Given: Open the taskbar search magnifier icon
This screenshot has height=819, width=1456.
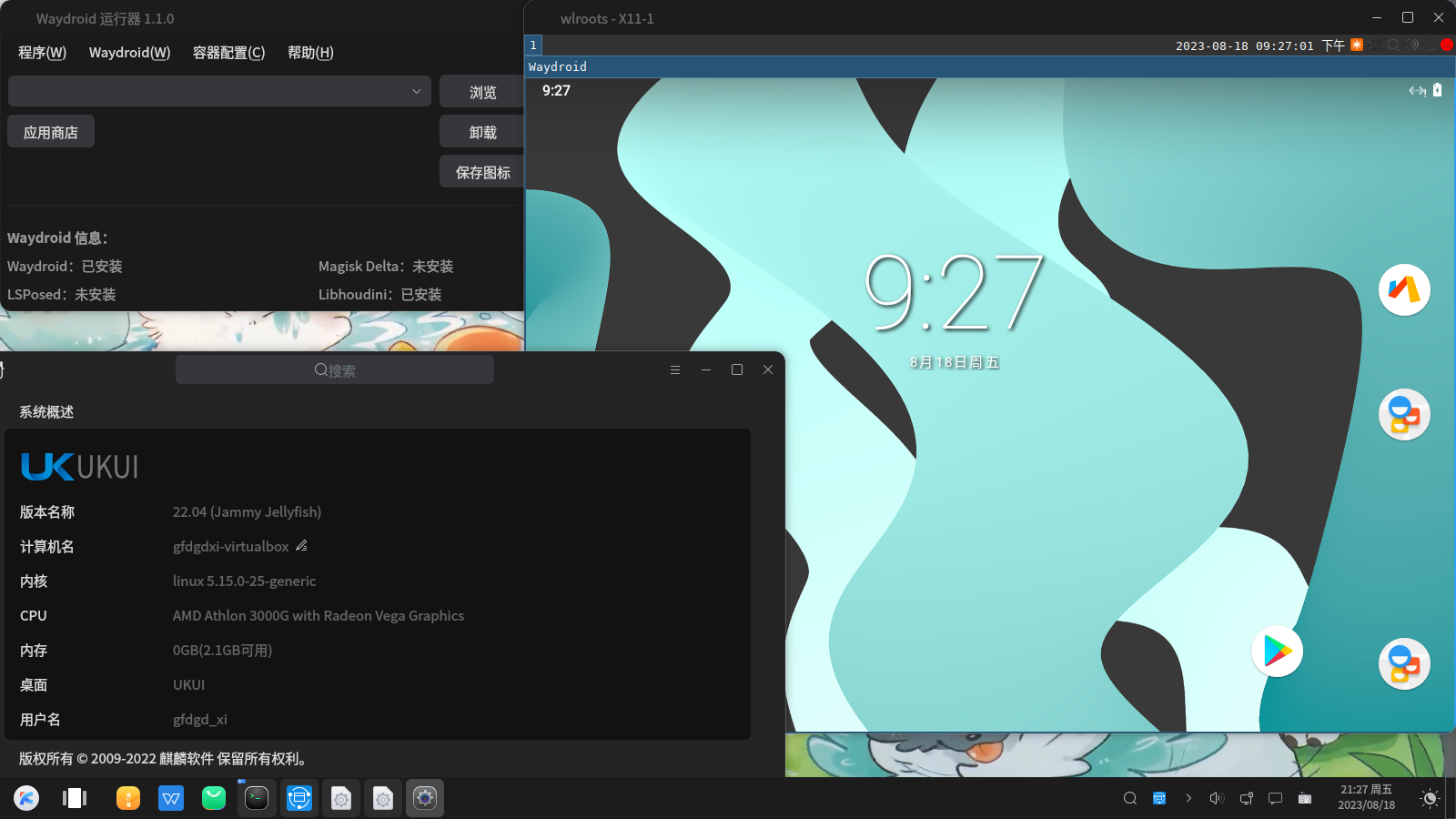Looking at the screenshot, I should [1130, 798].
